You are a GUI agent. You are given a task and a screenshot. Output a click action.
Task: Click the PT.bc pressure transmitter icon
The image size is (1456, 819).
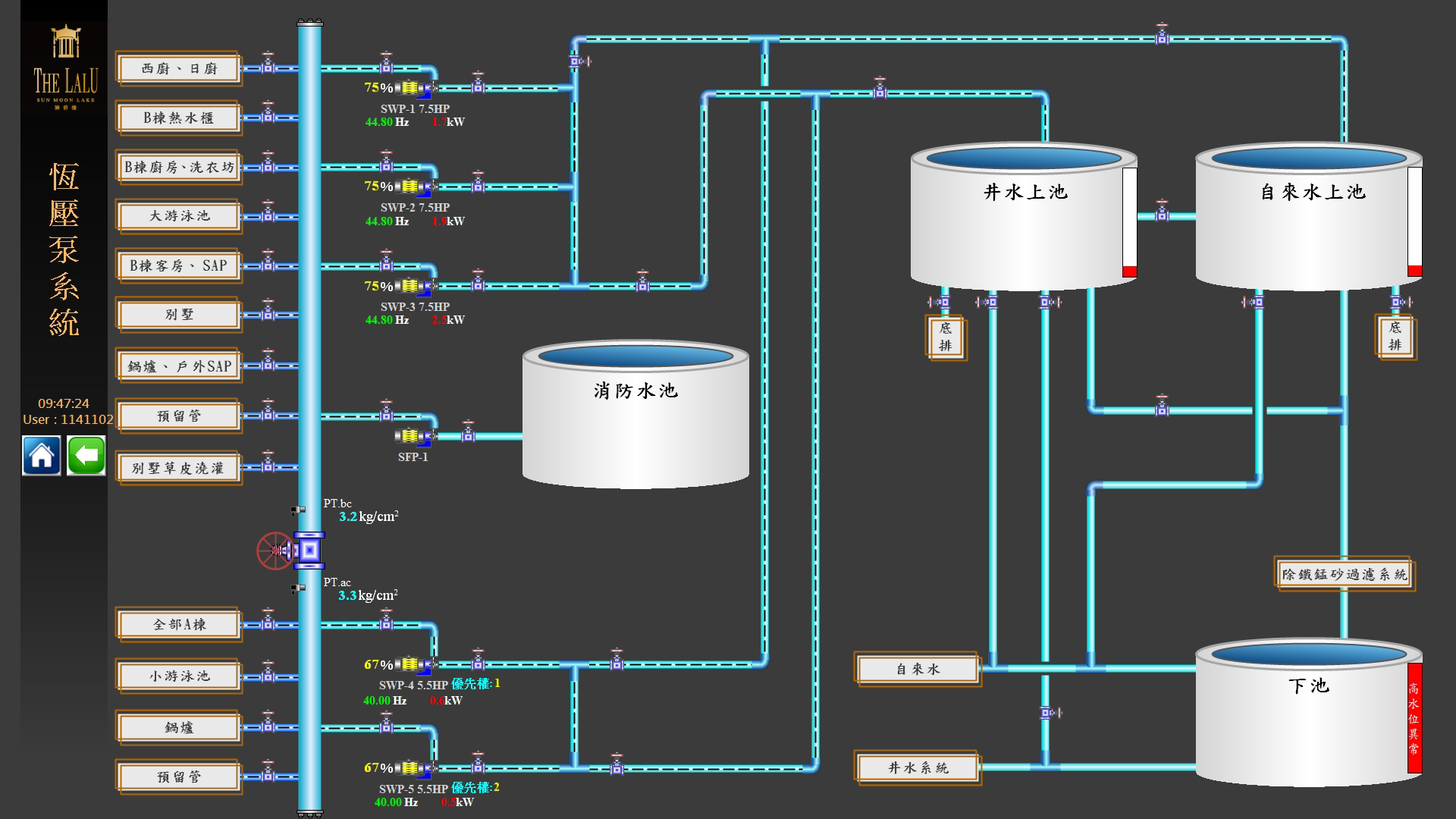click(x=298, y=511)
